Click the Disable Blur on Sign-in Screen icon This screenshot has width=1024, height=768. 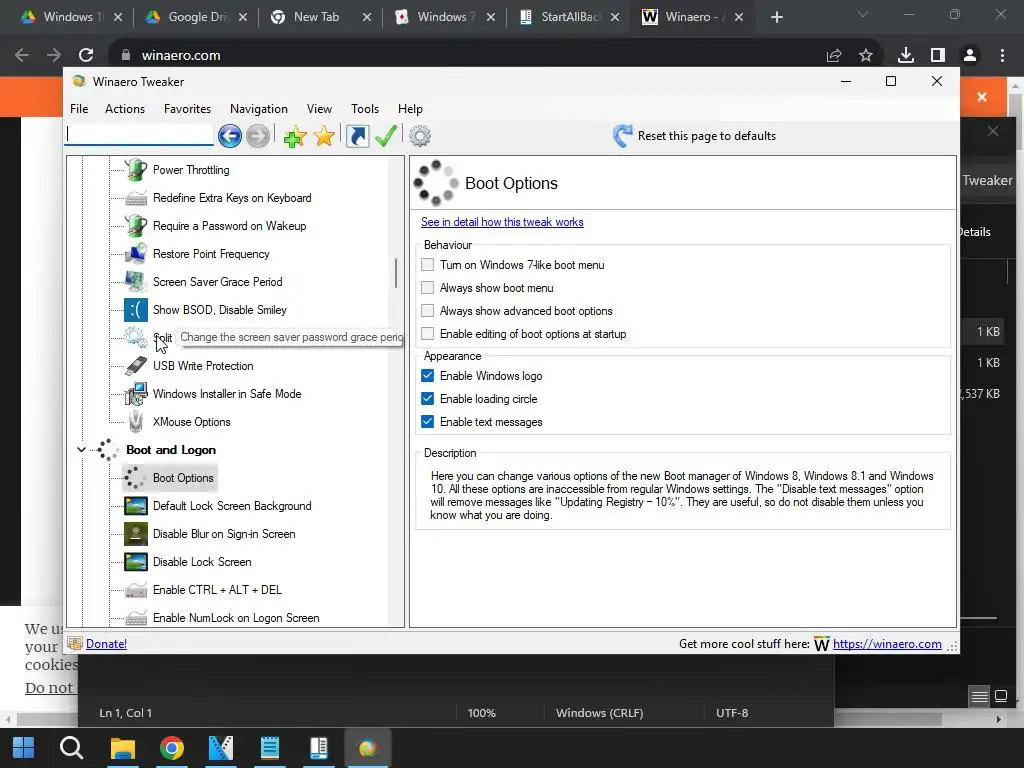136,534
